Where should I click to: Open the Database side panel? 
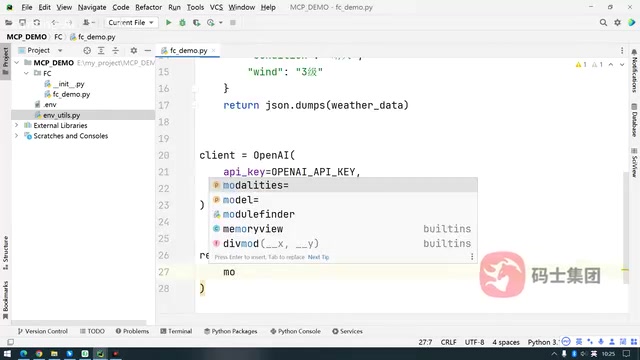coord(634,120)
